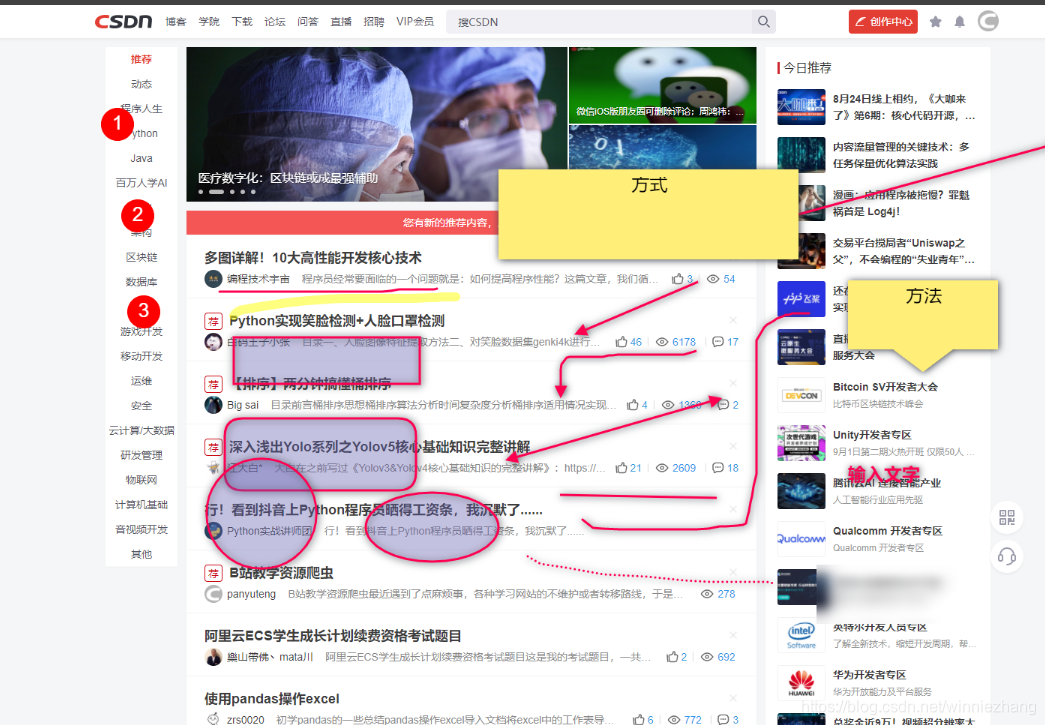Image resolution: width=1045 pixels, height=725 pixels.
Task: Select 物联网 category in left sidebar
Action: pyautogui.click(x=141, y=480)
